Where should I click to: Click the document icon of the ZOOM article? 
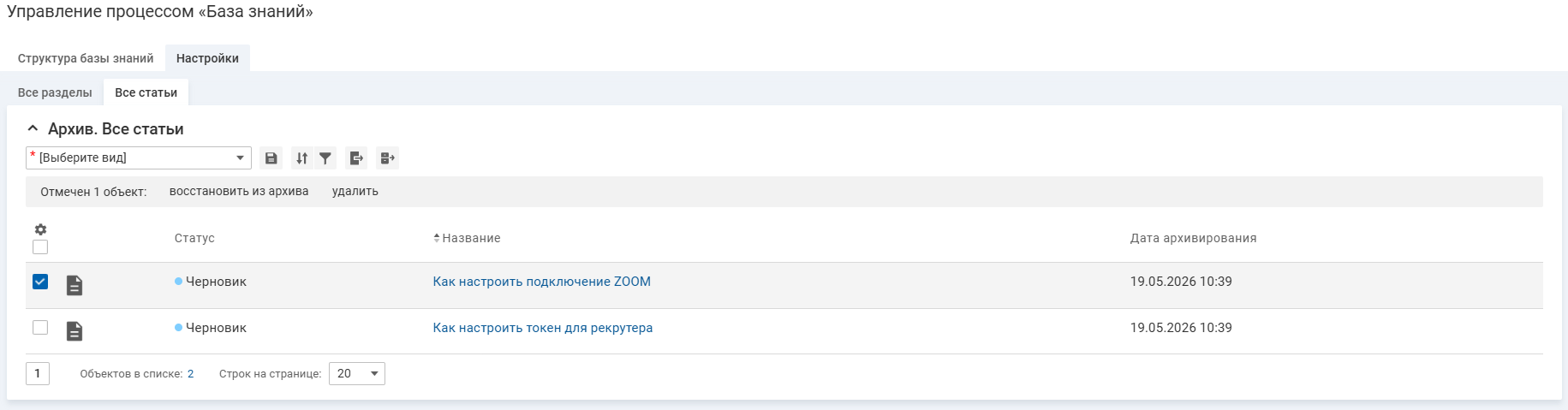coord(75,285)
